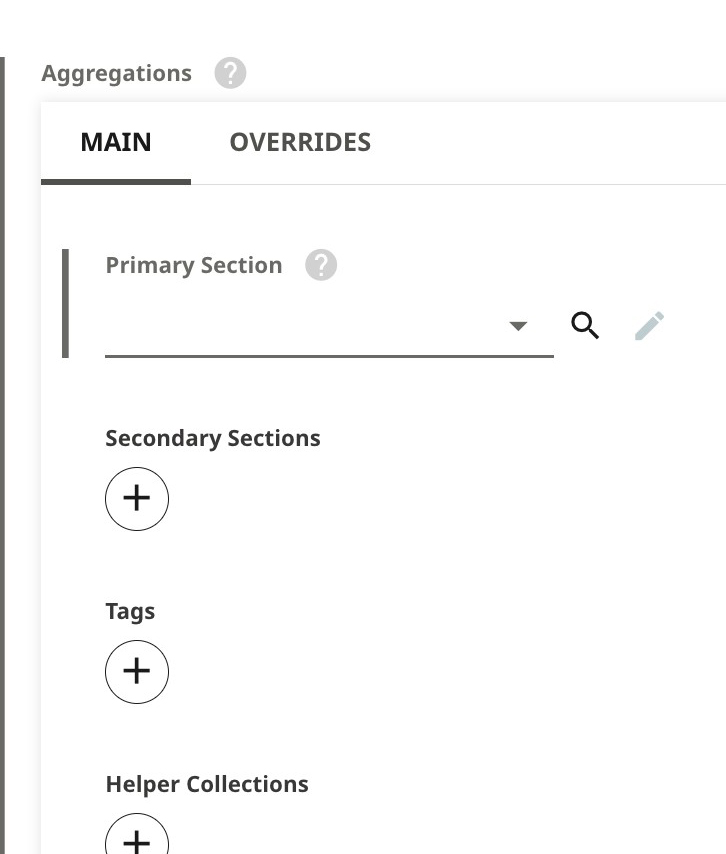Viewport: 726px width, 854px height.
Task: Open the Aggregations help tooltip icon
Action: [x=230, y=72]
